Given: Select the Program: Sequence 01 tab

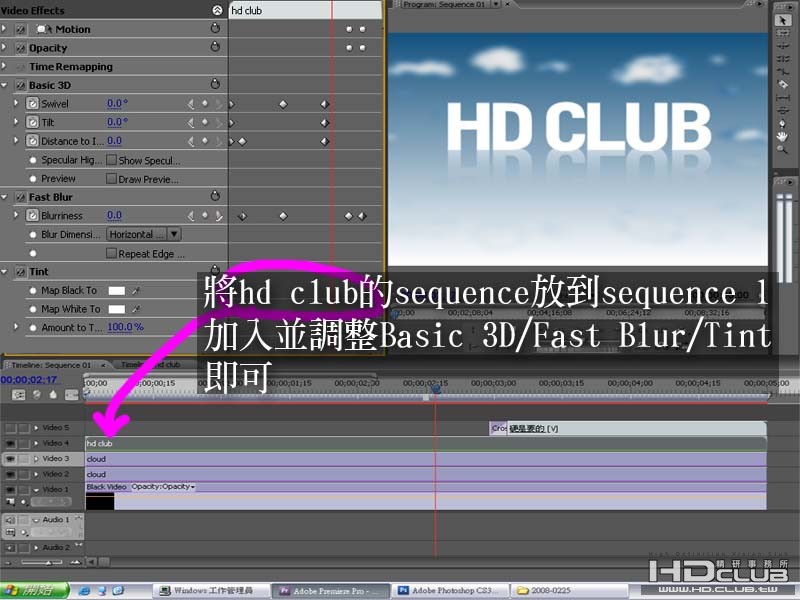Looking at the screenshot, I should [x=443, y=5].
